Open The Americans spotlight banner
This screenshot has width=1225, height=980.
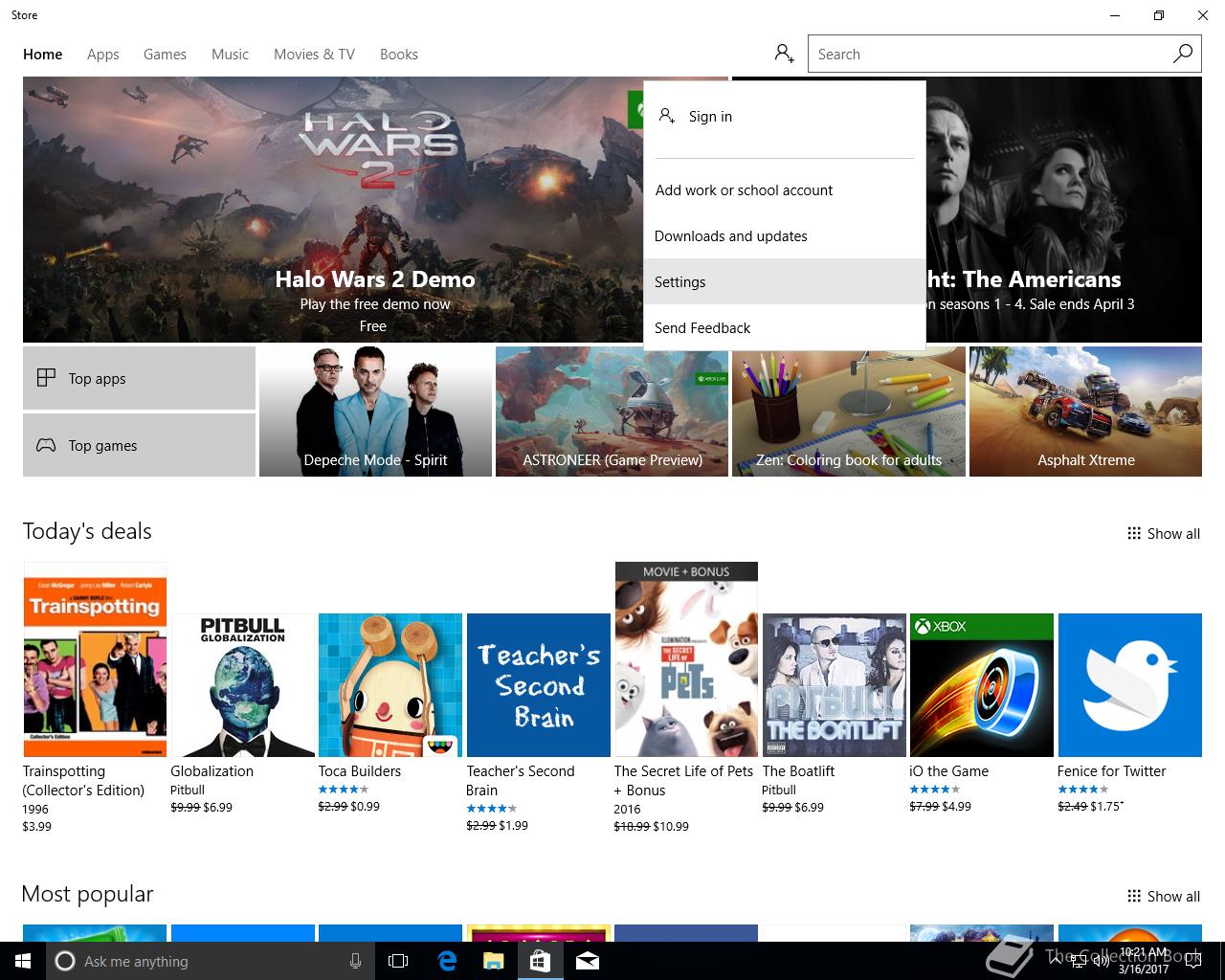[x=1063, y=210]
